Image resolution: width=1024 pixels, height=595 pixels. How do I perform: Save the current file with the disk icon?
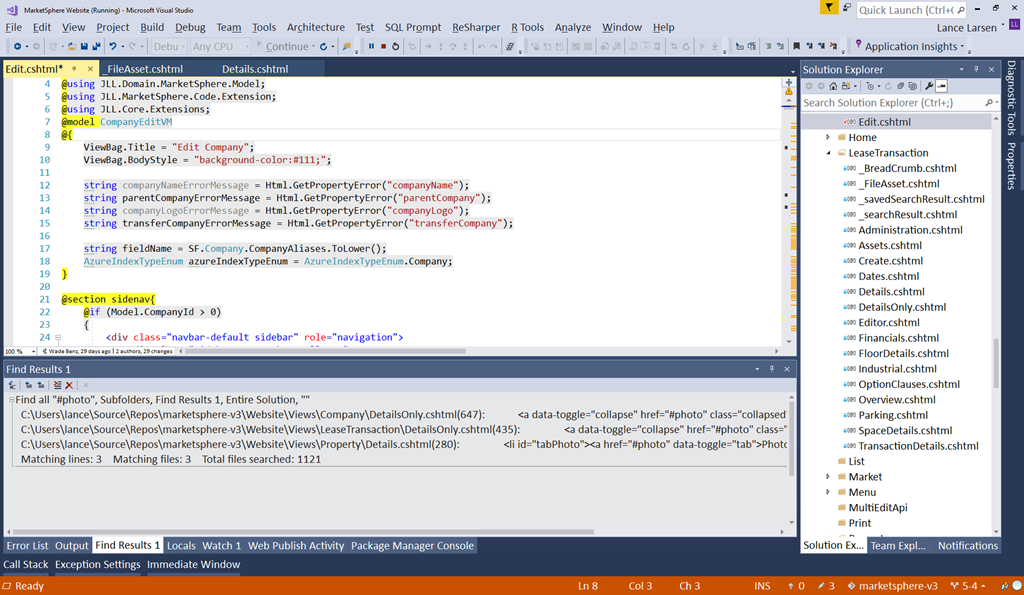point(84,46)
